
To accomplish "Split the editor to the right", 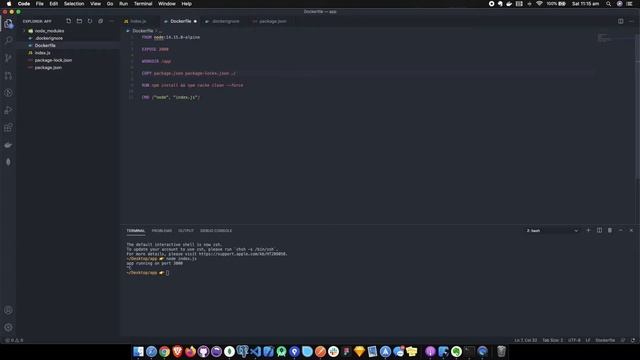I will (620, 21).
